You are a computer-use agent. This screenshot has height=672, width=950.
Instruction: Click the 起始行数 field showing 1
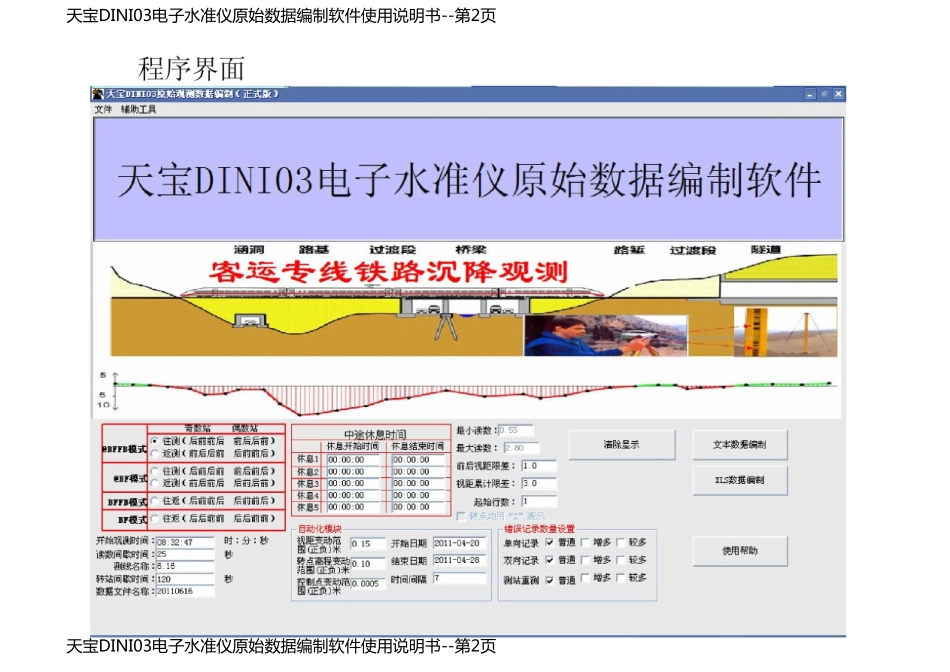point(539,502)
